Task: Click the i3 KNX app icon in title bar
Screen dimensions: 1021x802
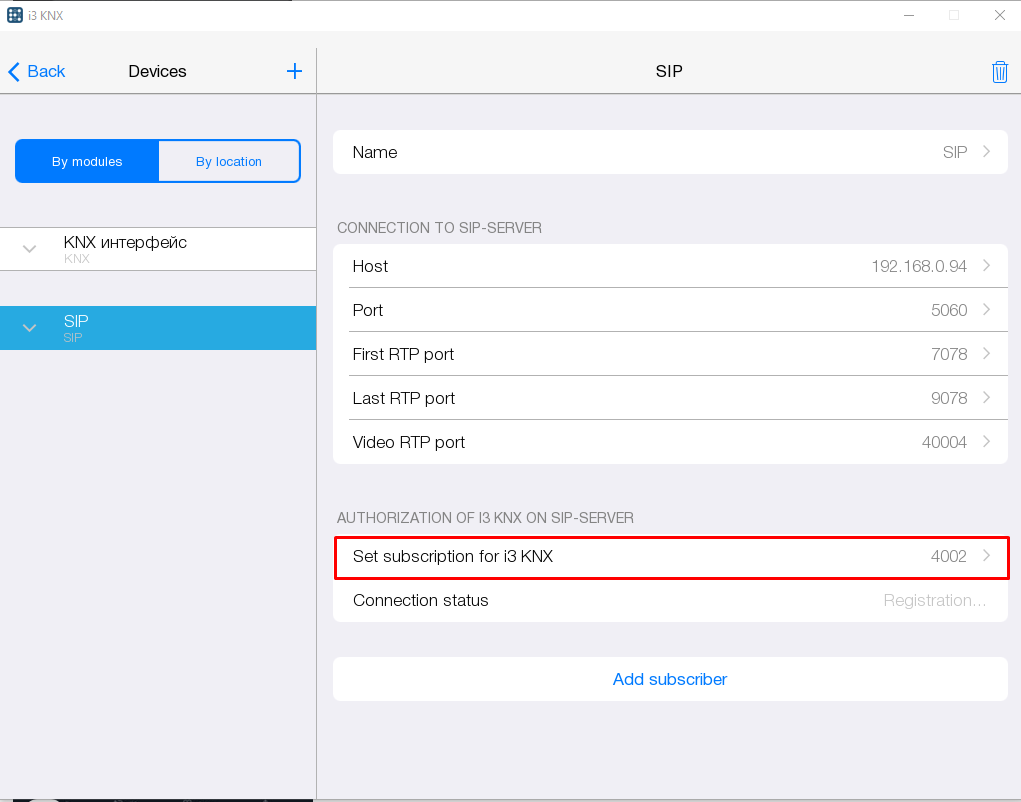Action: [x=14, y=15]
